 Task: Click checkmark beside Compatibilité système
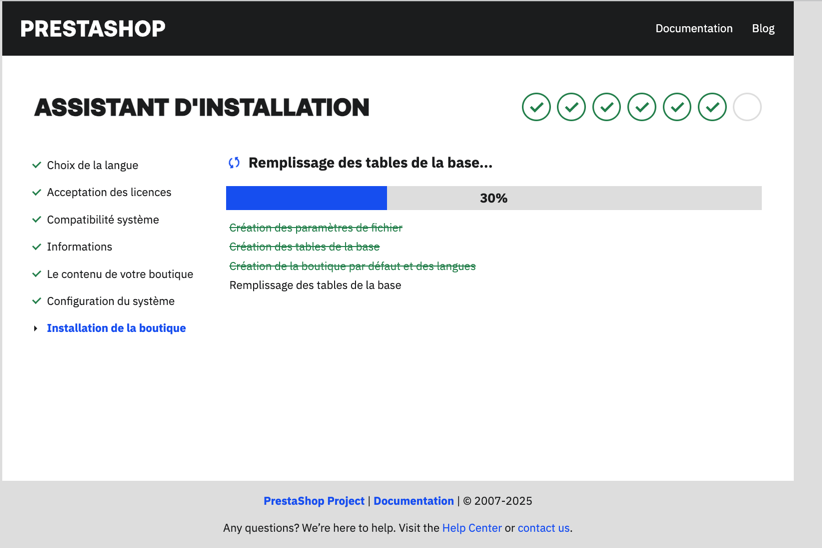pos(36,219)
